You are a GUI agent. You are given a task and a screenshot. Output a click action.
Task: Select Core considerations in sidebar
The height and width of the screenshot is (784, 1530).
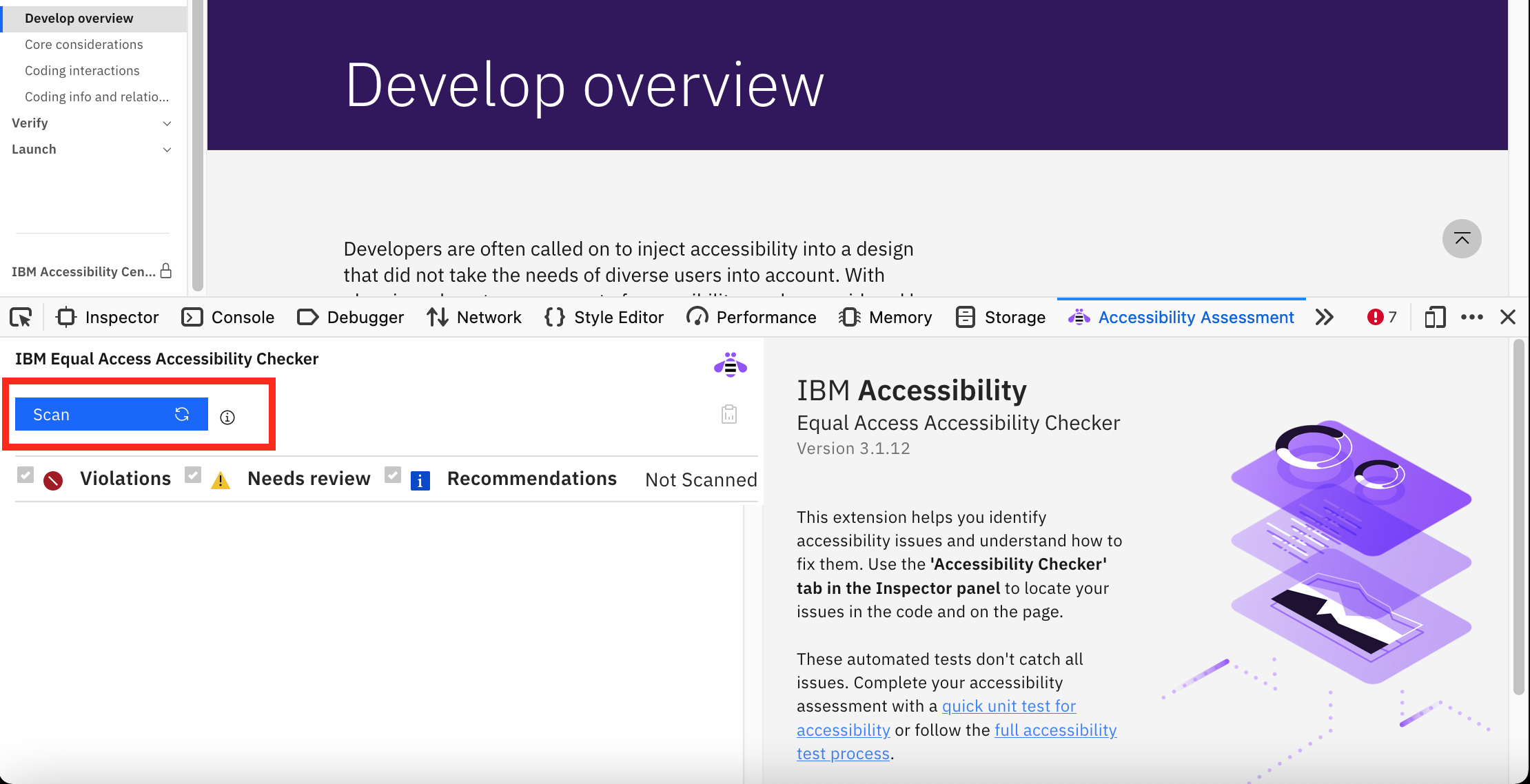pyautogui.click(x=84, y=45)
